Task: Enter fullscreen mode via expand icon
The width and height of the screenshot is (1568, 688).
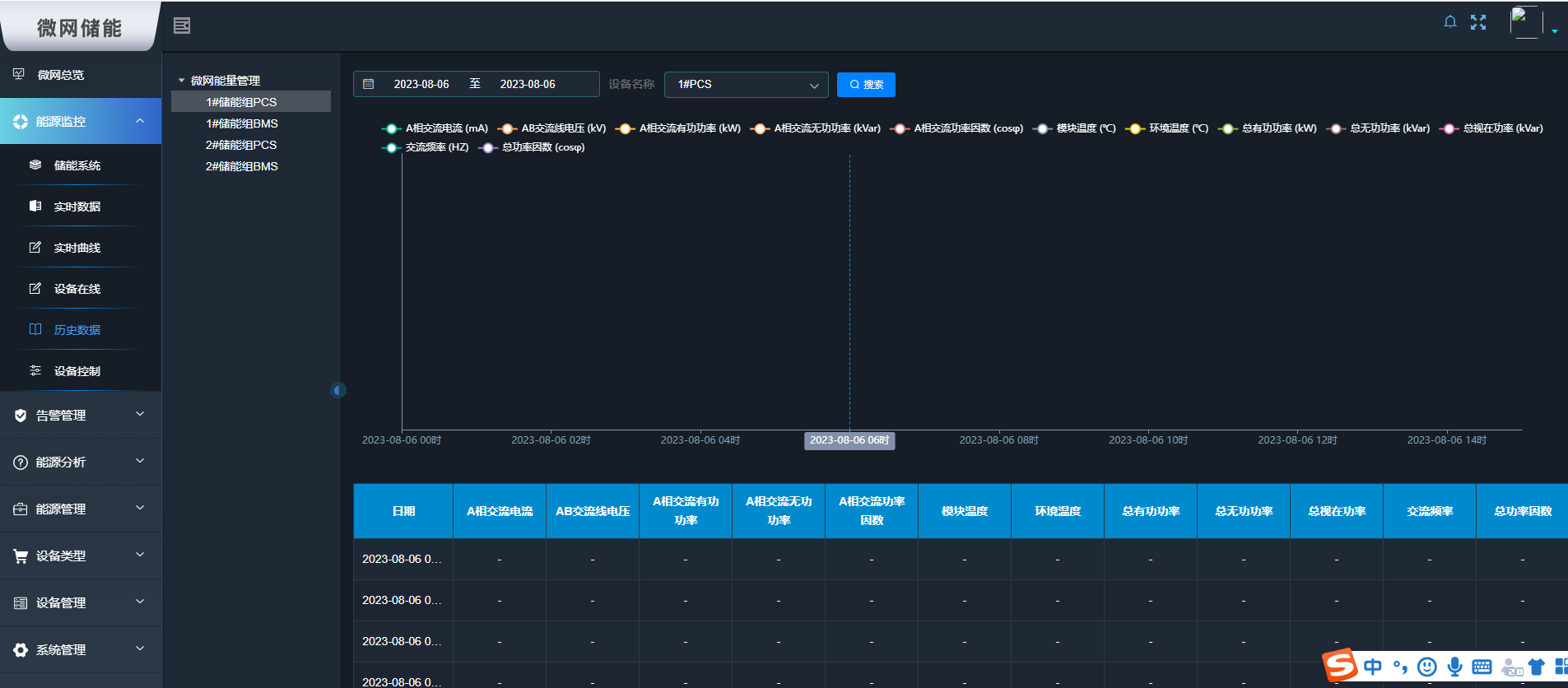Action: pyautogui.click(x=1478, y=22)
